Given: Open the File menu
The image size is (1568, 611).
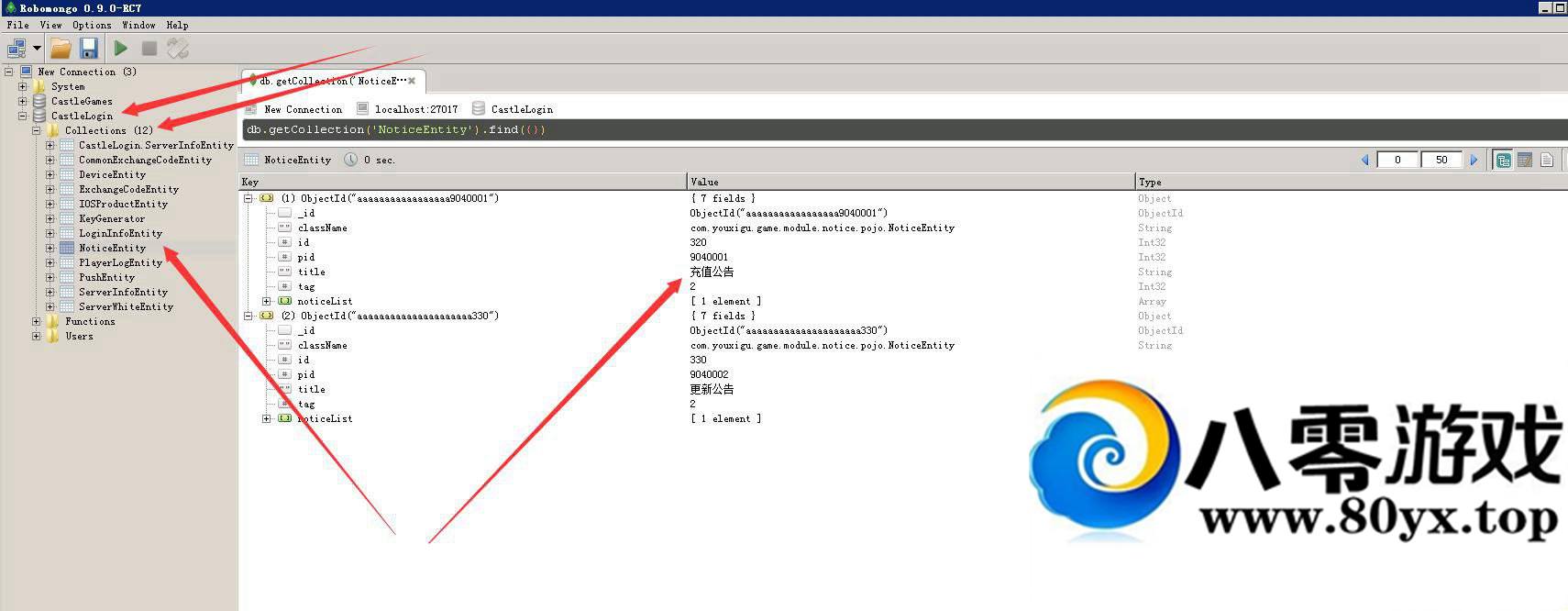Looking at the screenshot, I should pos(17,25).
